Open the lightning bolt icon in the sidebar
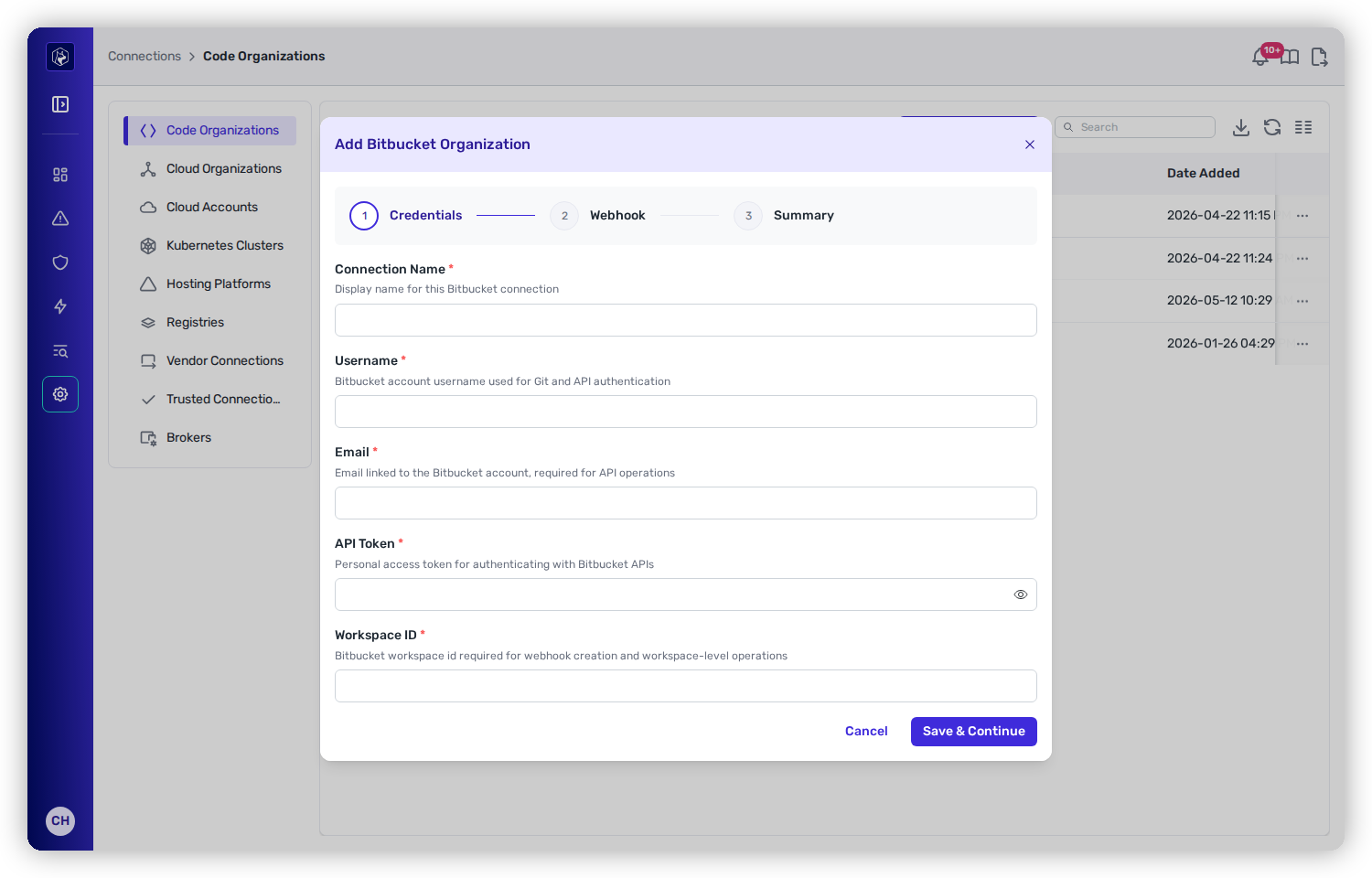The height and width of the screenshot is (878, 1372). pyautogui.click(x=60, y=306)
